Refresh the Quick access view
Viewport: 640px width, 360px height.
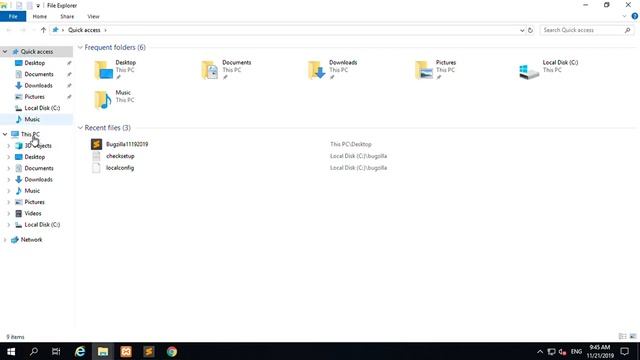point(530,30)
